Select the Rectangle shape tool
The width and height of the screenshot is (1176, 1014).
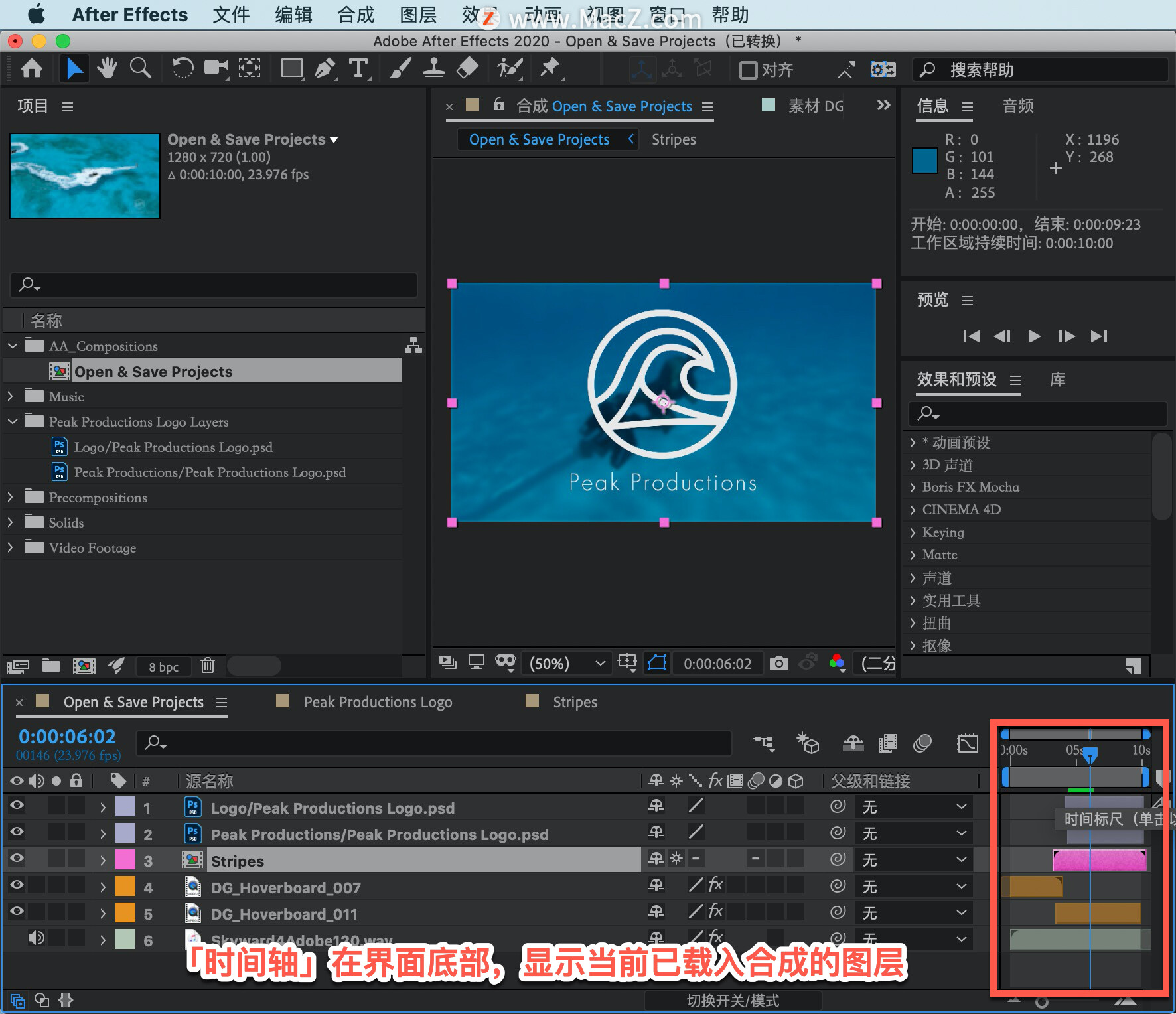tap(291, 68)
